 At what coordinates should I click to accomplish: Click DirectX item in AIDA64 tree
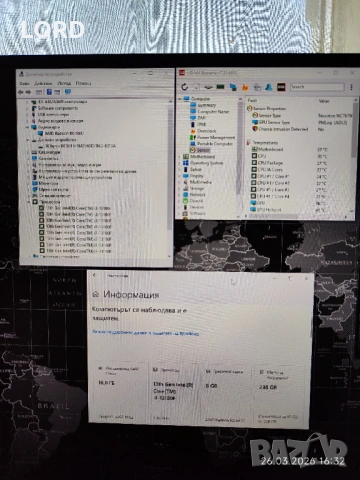(x=196, y=201)
